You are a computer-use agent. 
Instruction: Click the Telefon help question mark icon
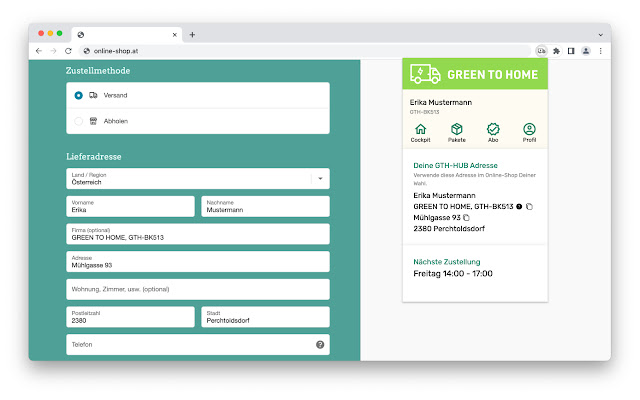coord(320,344)
